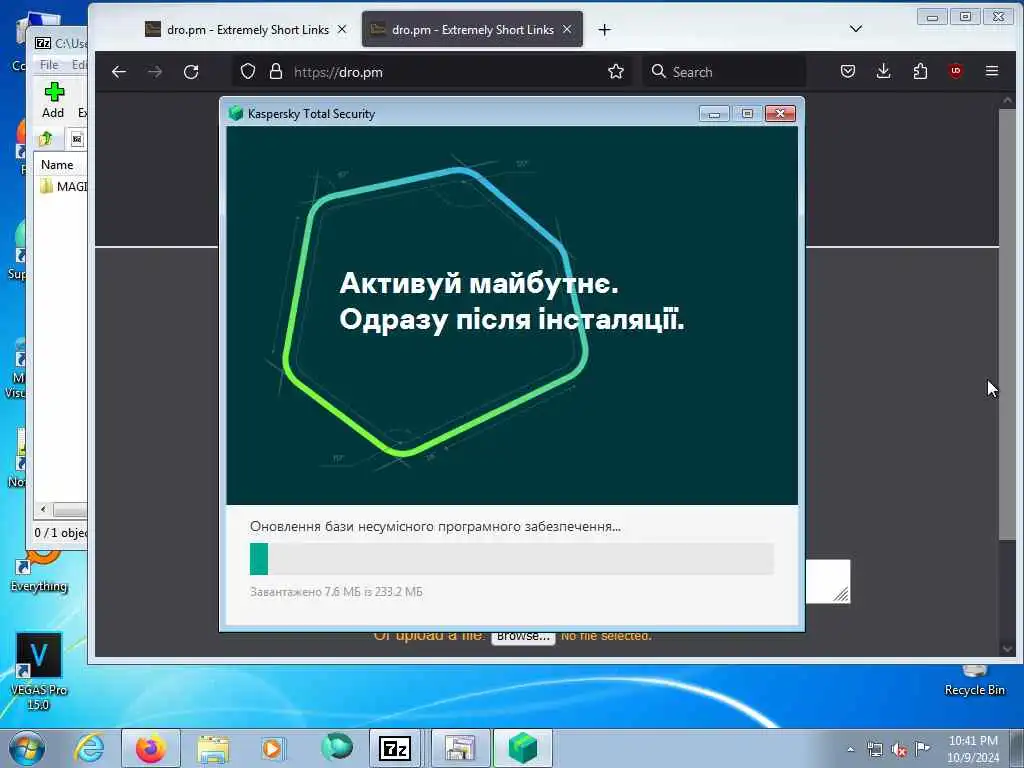The image size is (1024, 768).
Task: Select the Everything desktop shortcut
Action: [x=39, y=572]
